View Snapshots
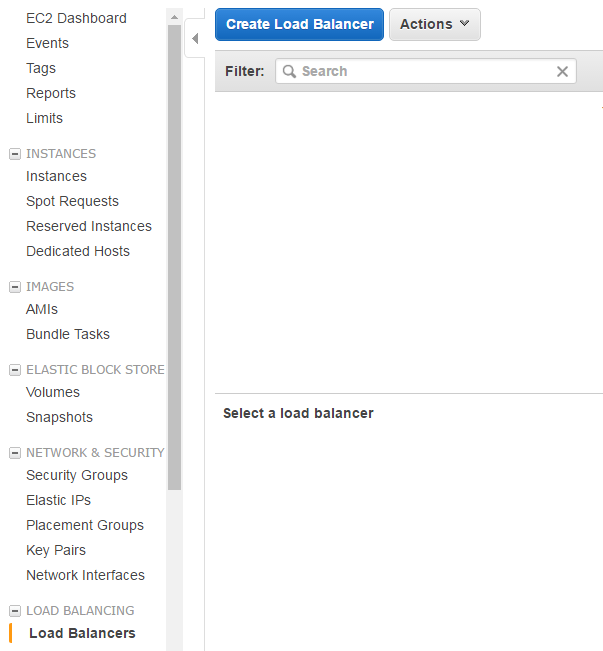Screen dimensions: 603x651 [59, 417]
